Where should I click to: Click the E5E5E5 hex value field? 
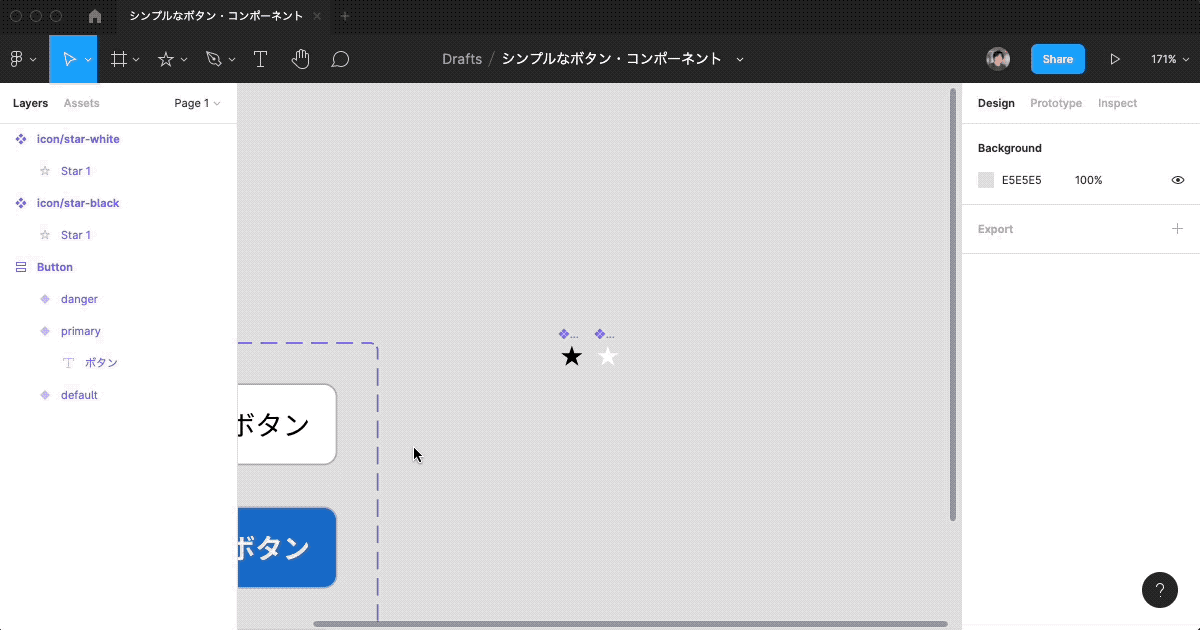(x=1022, y=180)
